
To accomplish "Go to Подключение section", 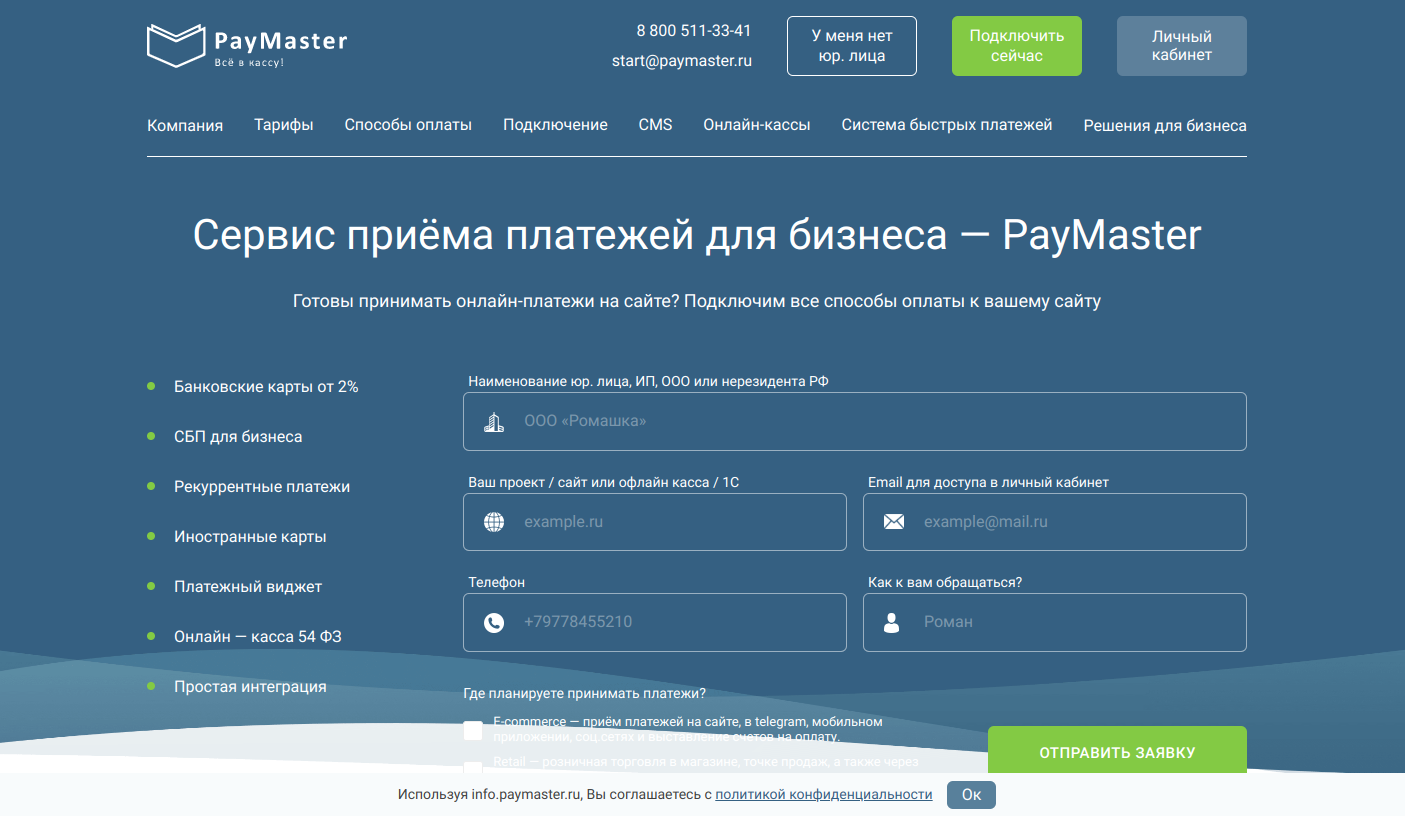I will coord(555,125).
